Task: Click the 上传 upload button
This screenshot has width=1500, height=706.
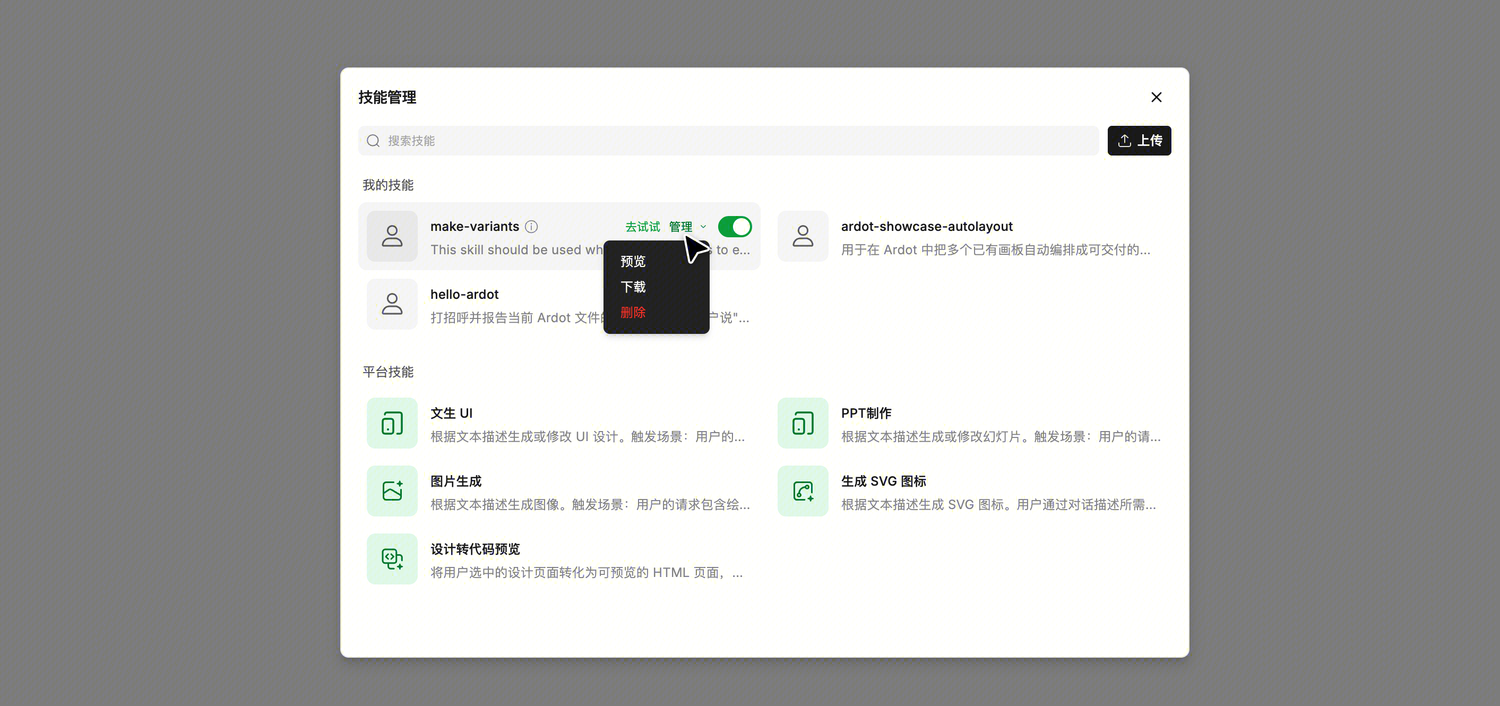Action: 1139,141
